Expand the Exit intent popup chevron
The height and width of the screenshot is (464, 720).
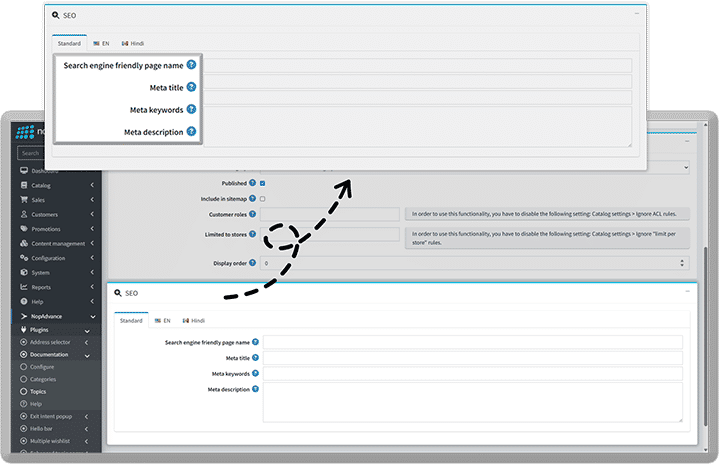(x=86, y=416)
